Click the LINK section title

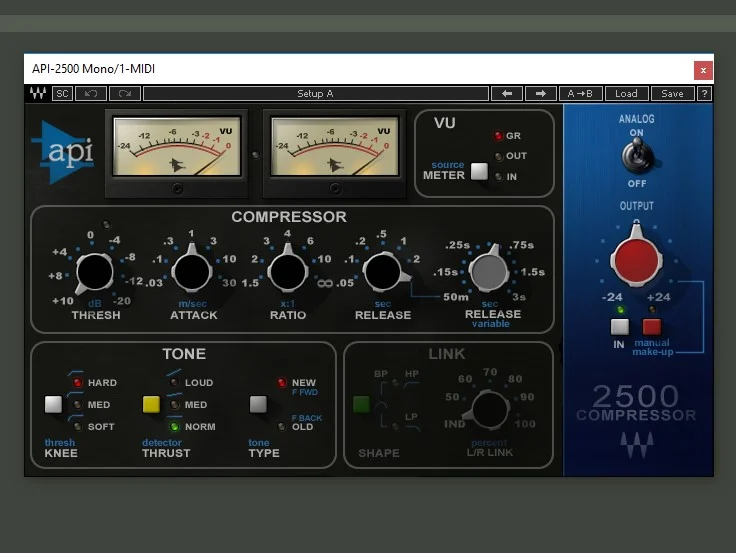coord(447,353)
